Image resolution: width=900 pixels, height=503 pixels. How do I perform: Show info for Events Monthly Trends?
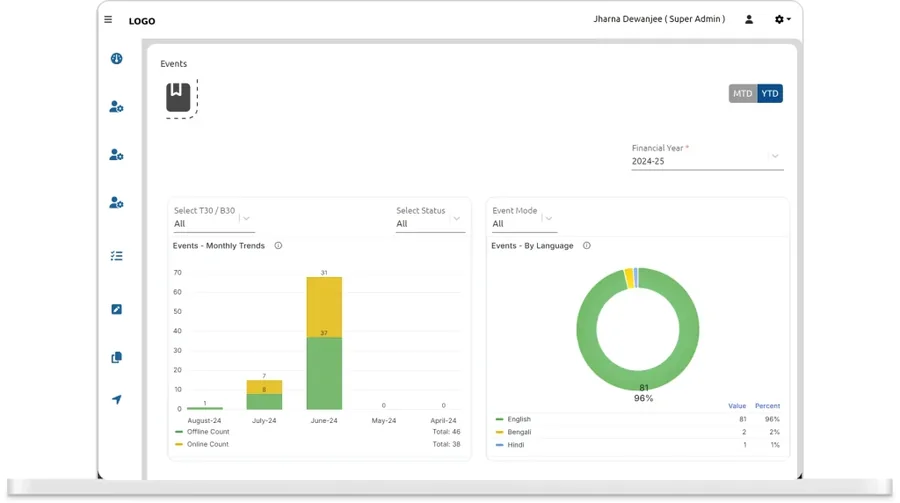(278, 246)
